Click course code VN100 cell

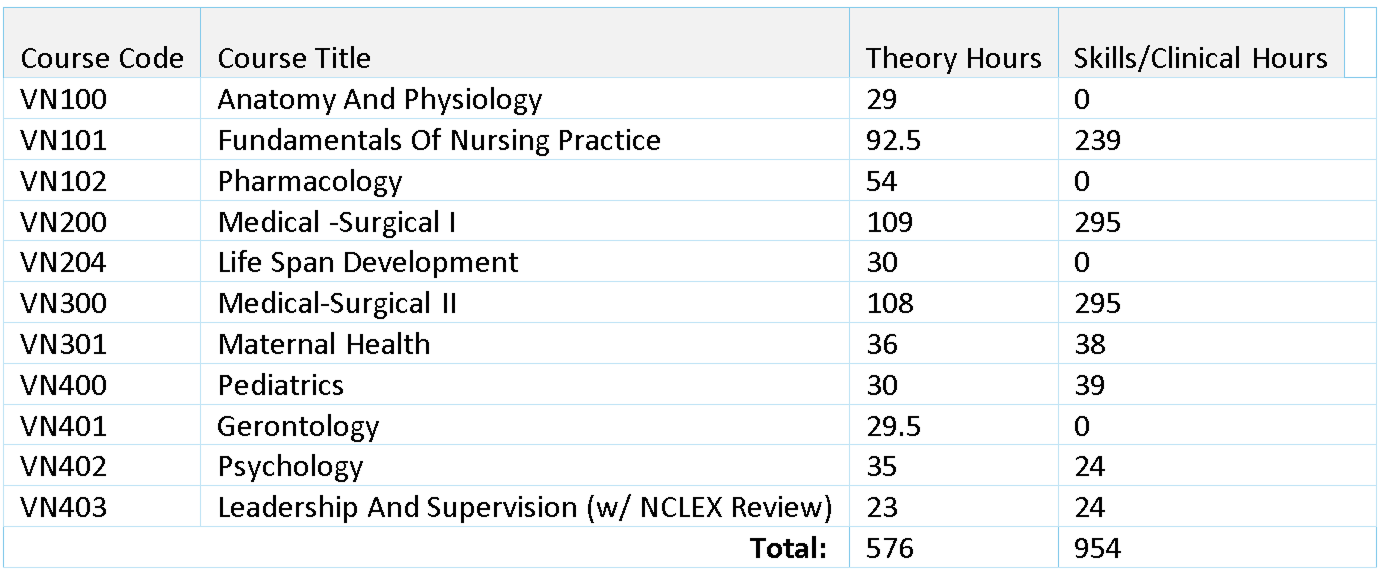(63, 100)
